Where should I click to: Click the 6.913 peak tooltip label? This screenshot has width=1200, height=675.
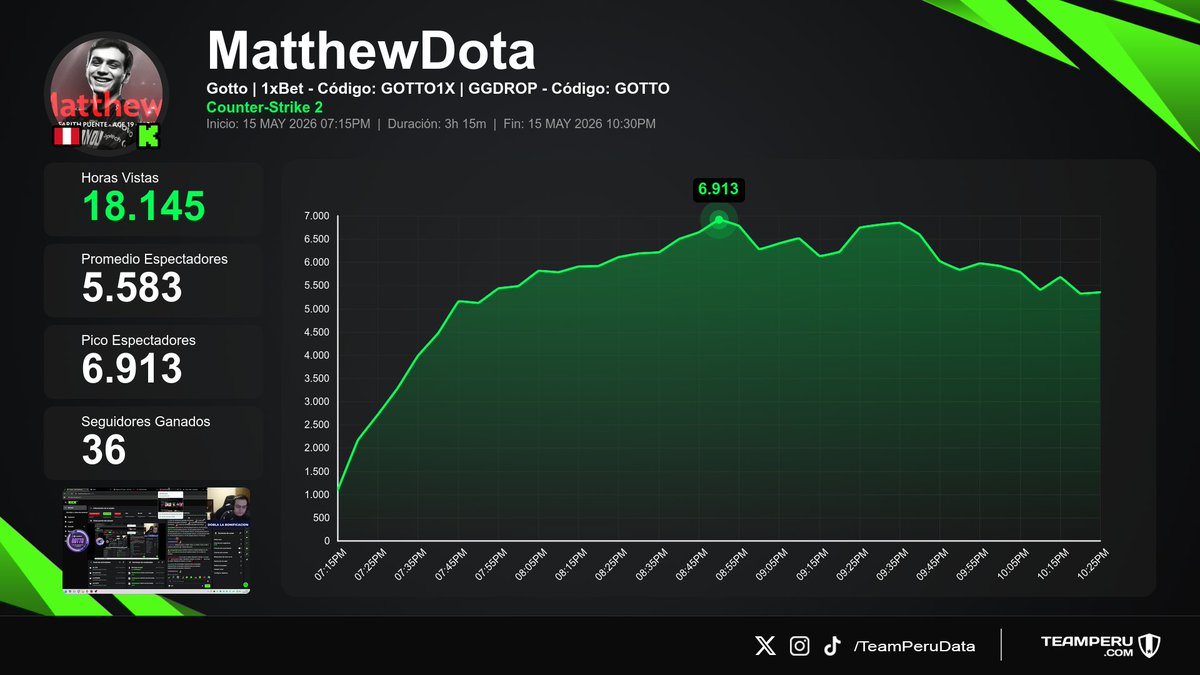pyautogui.click(x=718, y=188)
